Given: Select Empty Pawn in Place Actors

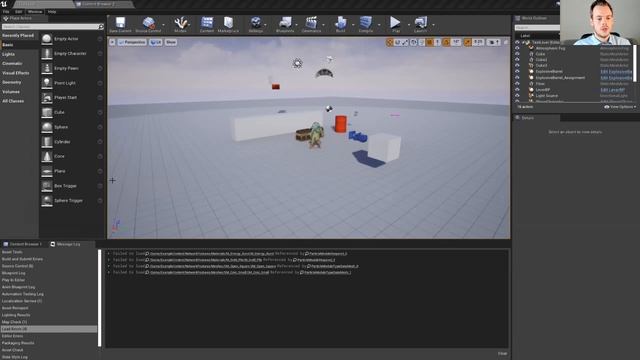Looking at the screenshot, I should tap(72, 68).
